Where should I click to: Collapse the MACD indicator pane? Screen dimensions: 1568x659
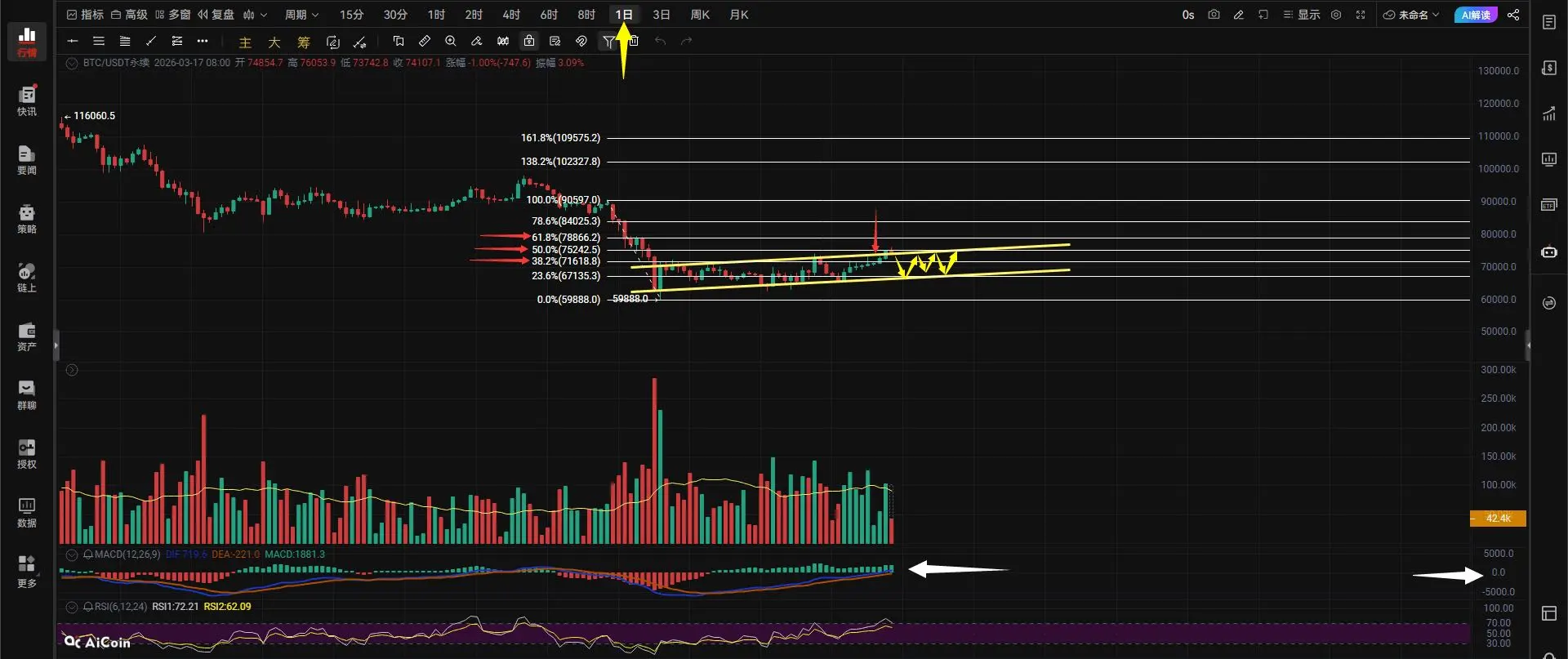pyautogui.click(x=72, y=554)
